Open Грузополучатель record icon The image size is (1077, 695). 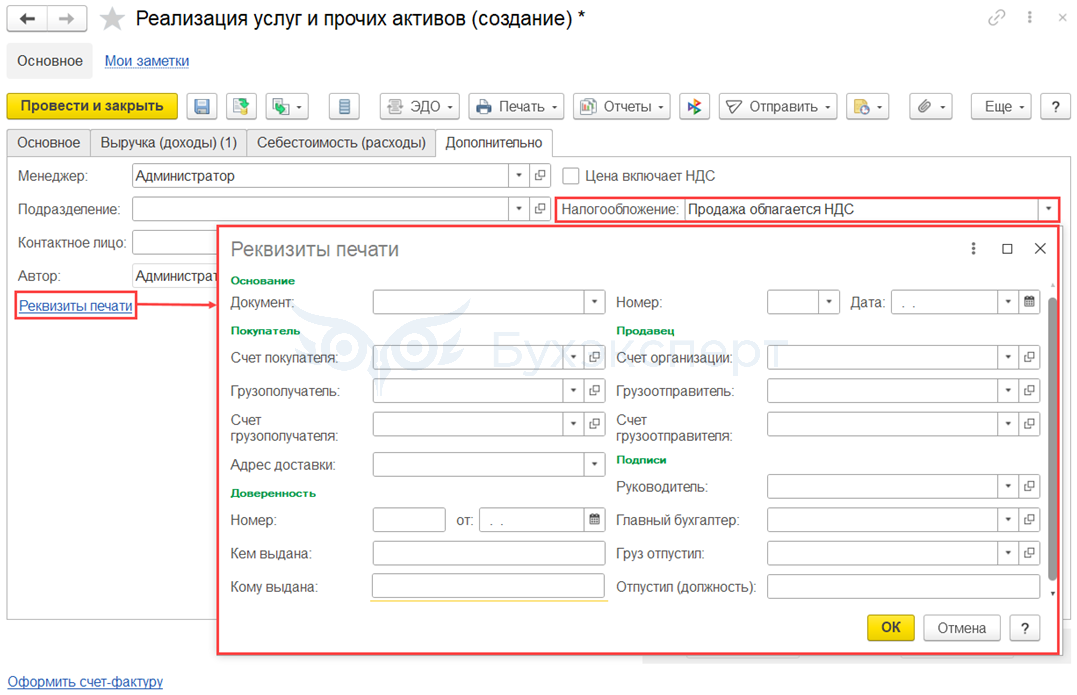click(x=594, y=390)
